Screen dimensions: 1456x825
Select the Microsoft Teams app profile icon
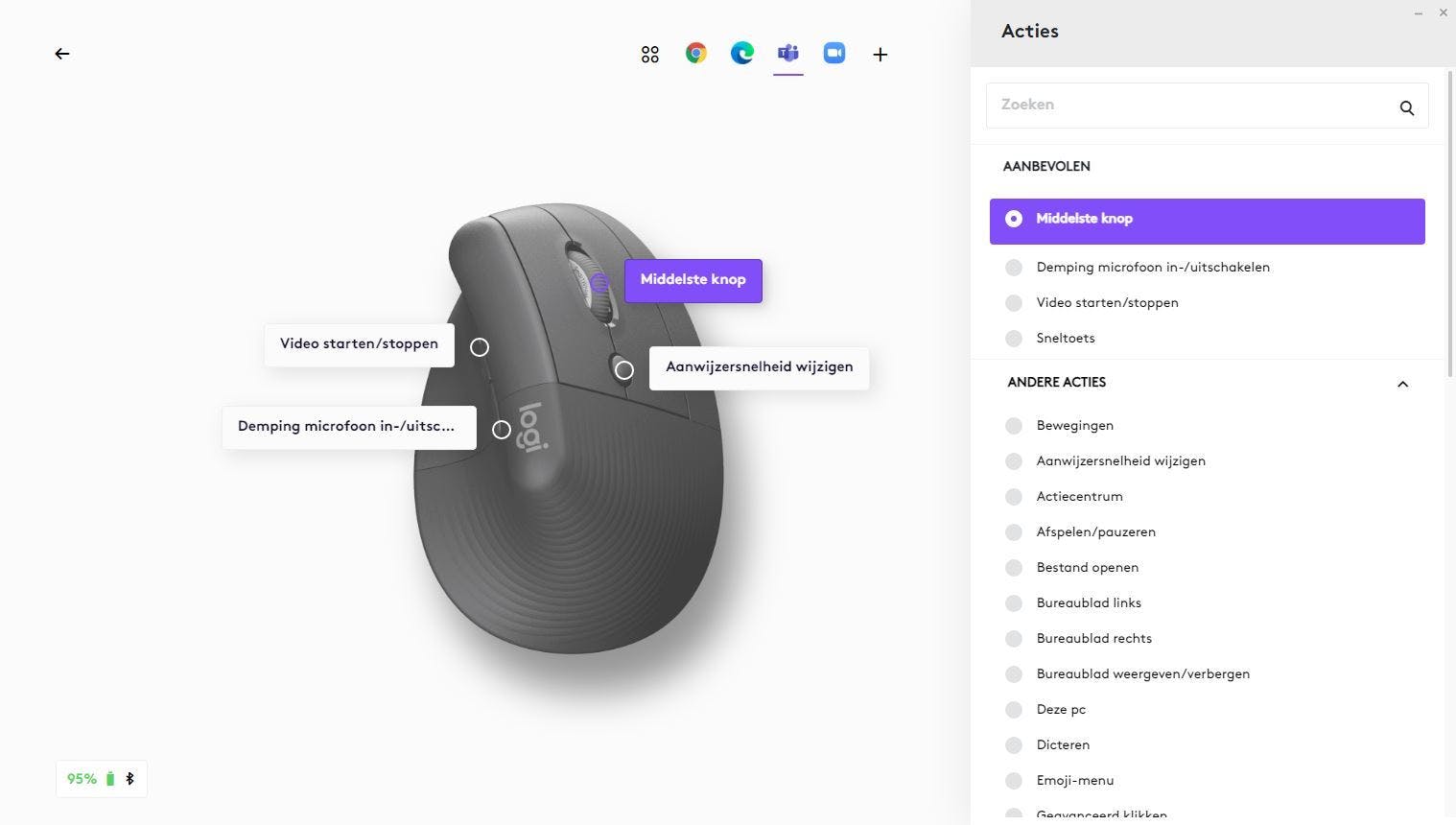click(x=788, y=54)
